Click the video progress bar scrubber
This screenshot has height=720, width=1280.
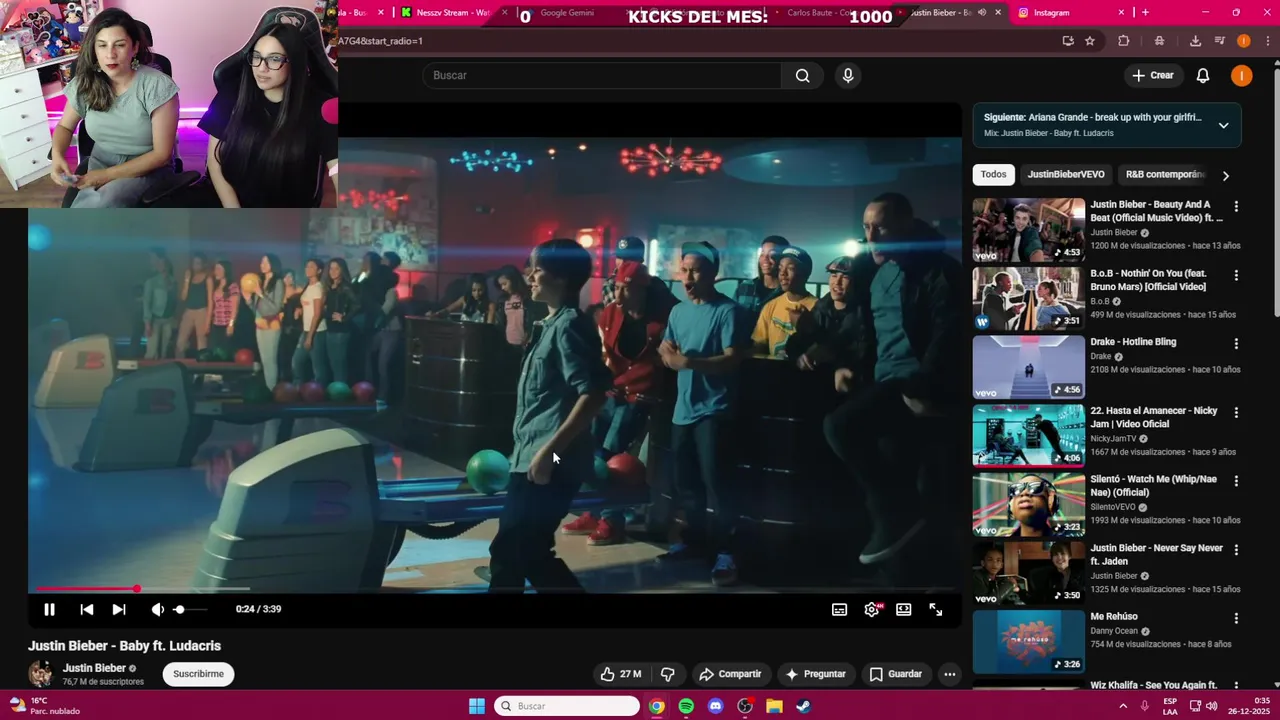[x=136, y=589]
